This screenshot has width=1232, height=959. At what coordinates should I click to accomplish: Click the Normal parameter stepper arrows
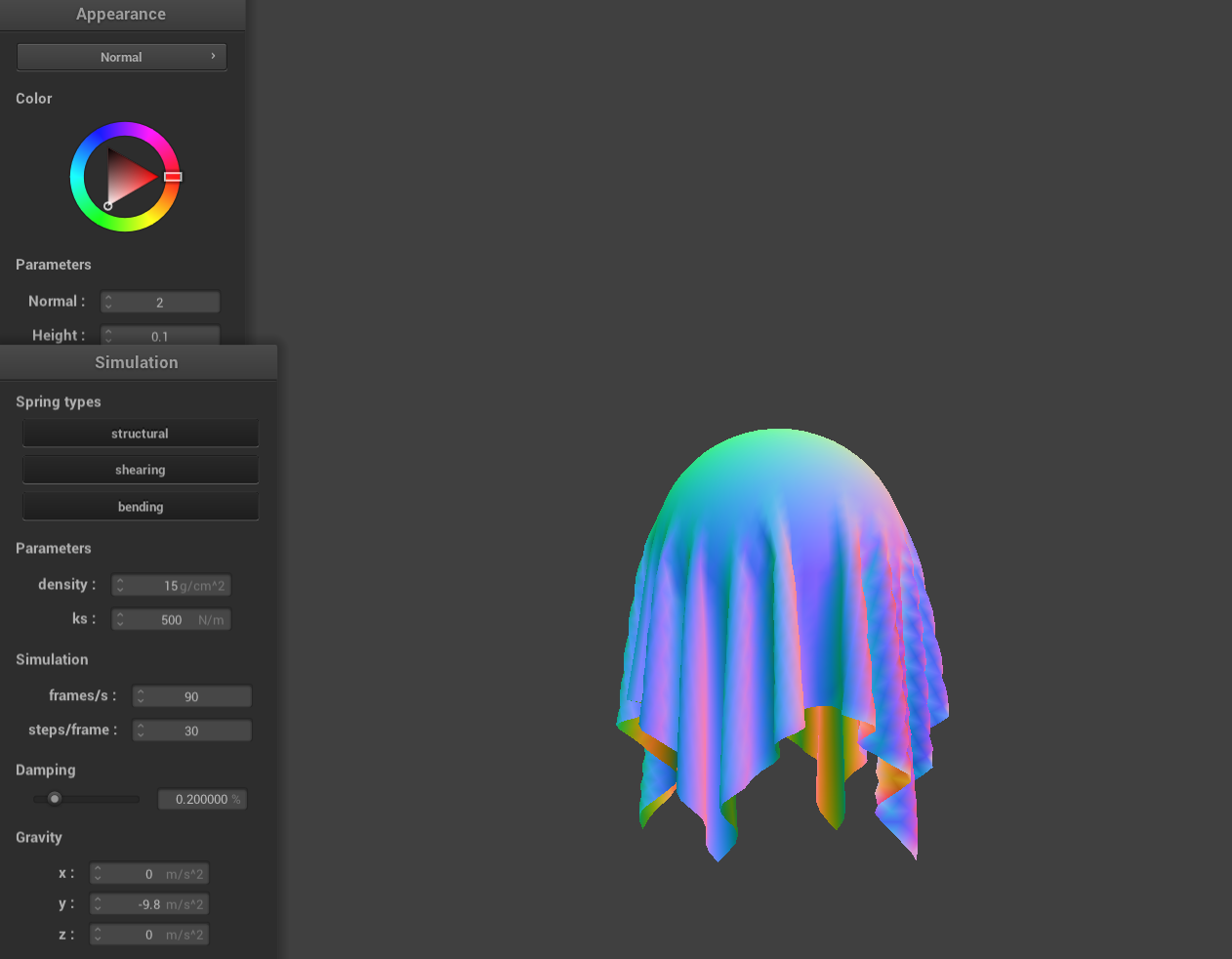(108, 303)
